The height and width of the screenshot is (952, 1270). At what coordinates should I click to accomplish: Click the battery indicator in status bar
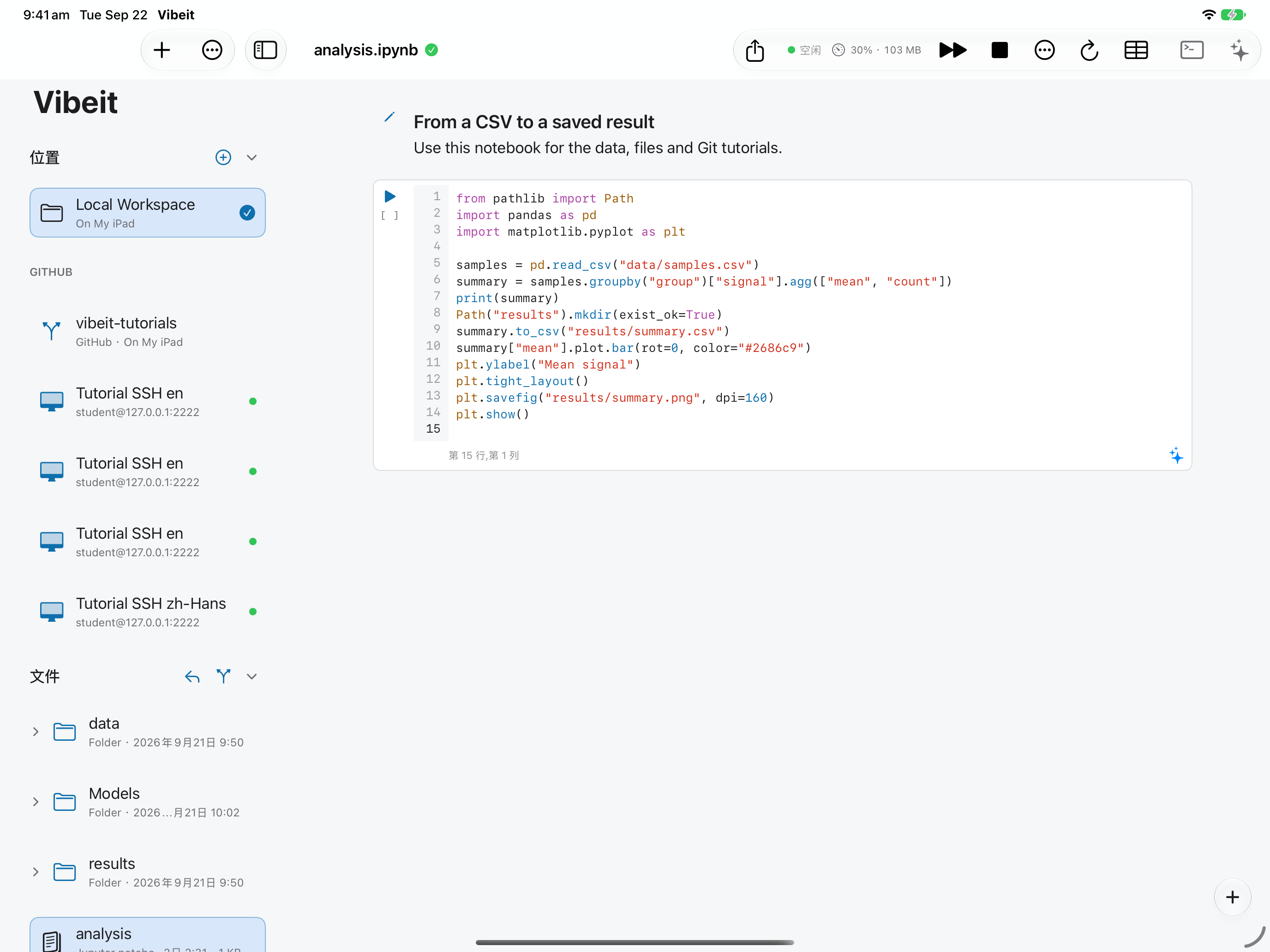click(x=1233, y=15)
